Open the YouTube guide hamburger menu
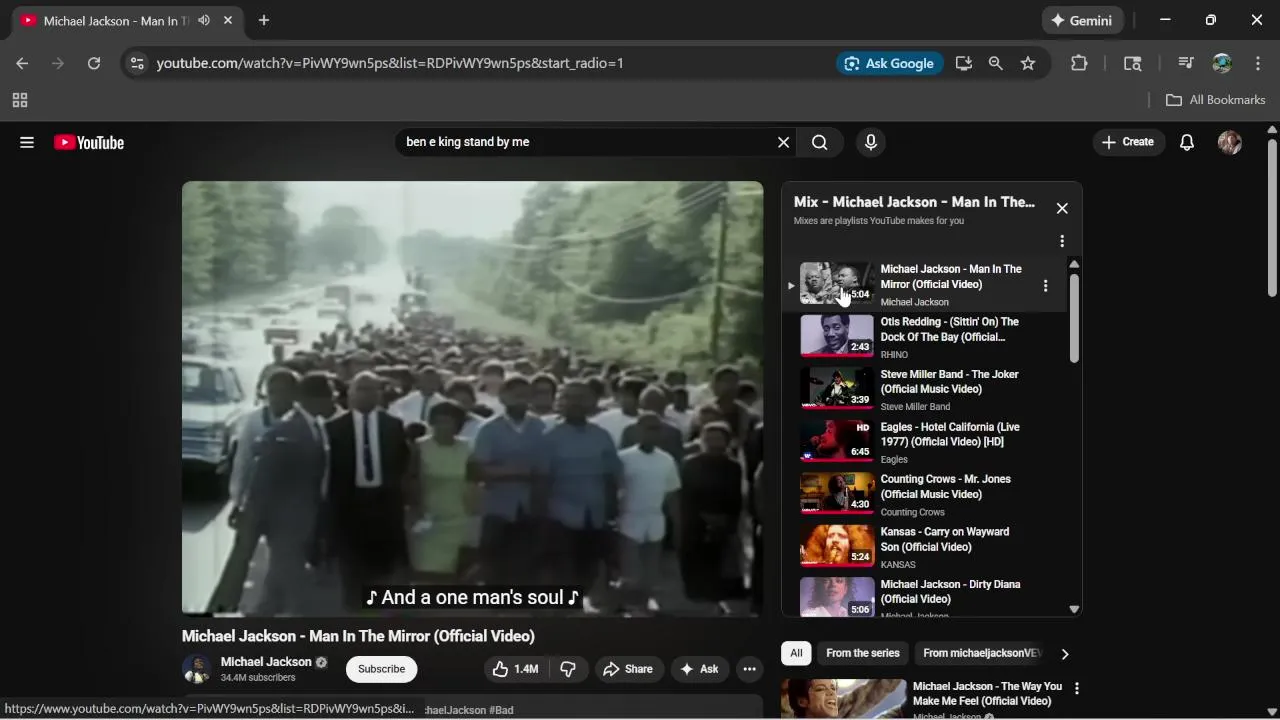Screen dimensions: 1280x720 pyautogui.click(x=27, y=142)
